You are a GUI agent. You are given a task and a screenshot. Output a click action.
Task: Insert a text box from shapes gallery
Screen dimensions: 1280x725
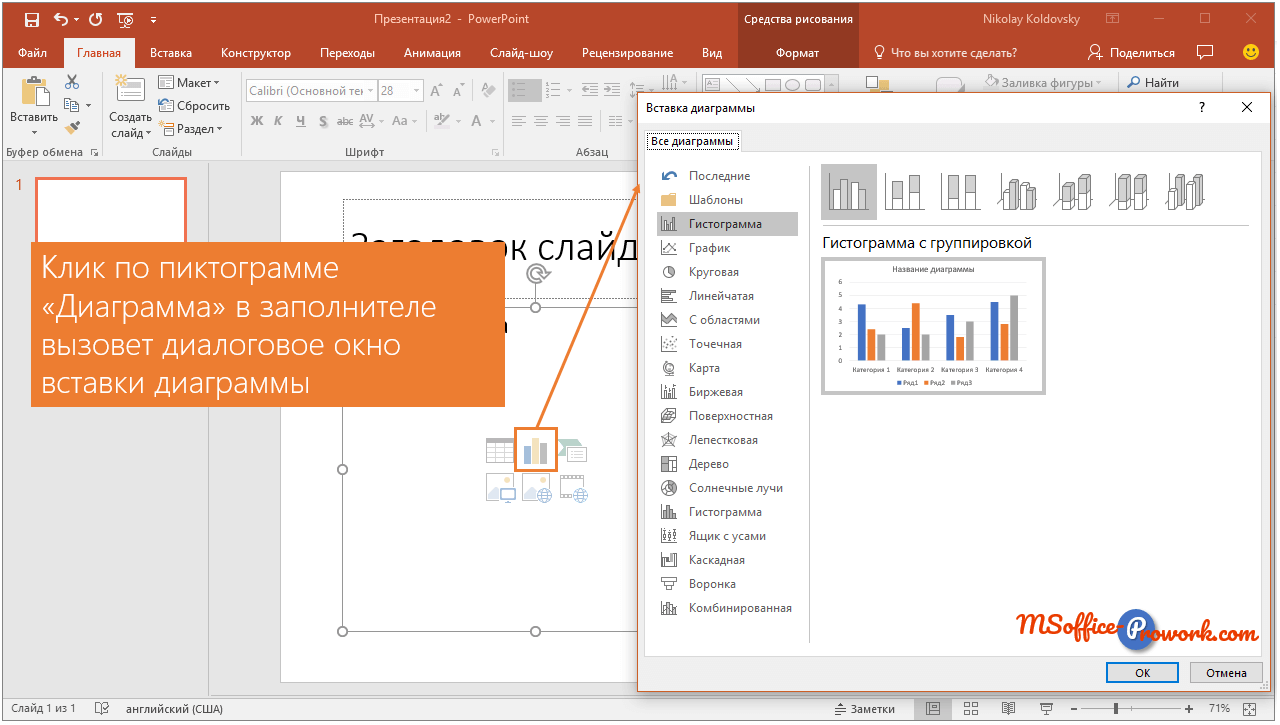tap(714, 84)
